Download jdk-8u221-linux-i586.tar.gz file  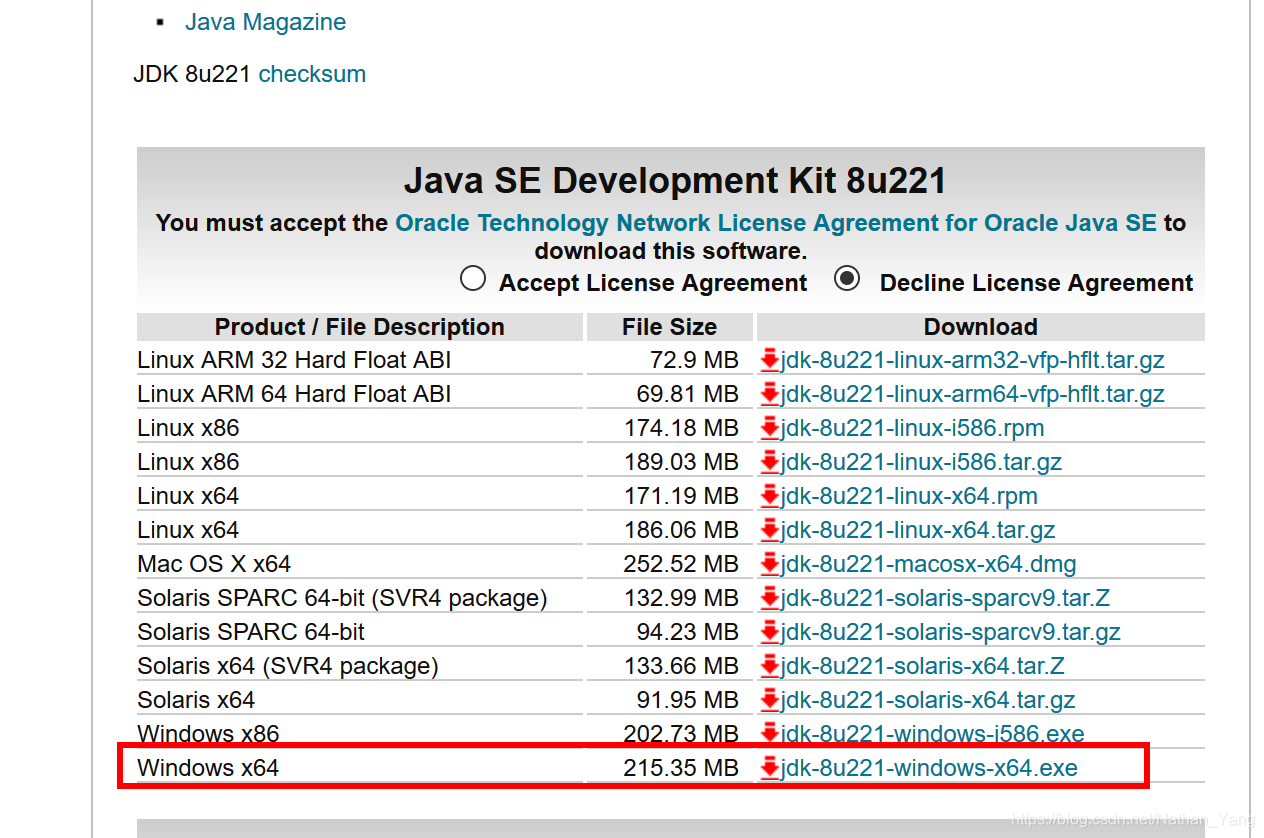point(921,462)
